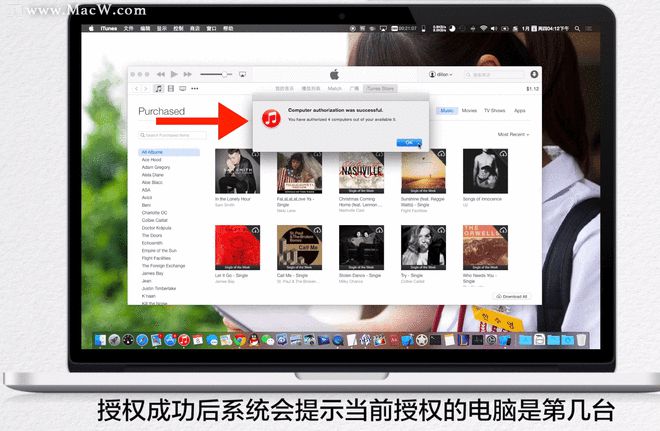
Task: Open the Let It Go - Single title
Action: point(232,275)
